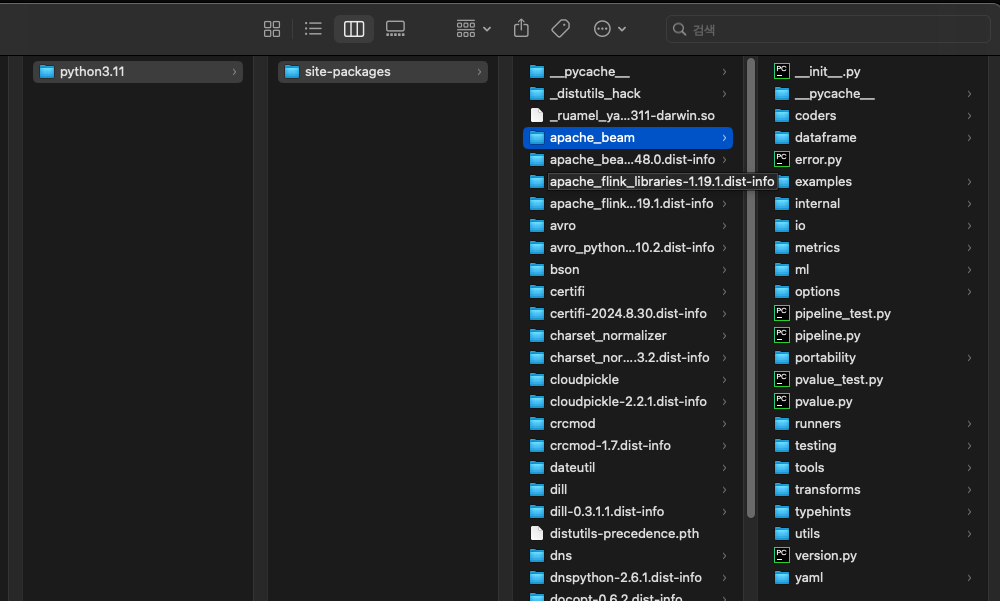1000x601 pixels.
Task: Switch to icon grid view
Action: (x=272, y=29)
